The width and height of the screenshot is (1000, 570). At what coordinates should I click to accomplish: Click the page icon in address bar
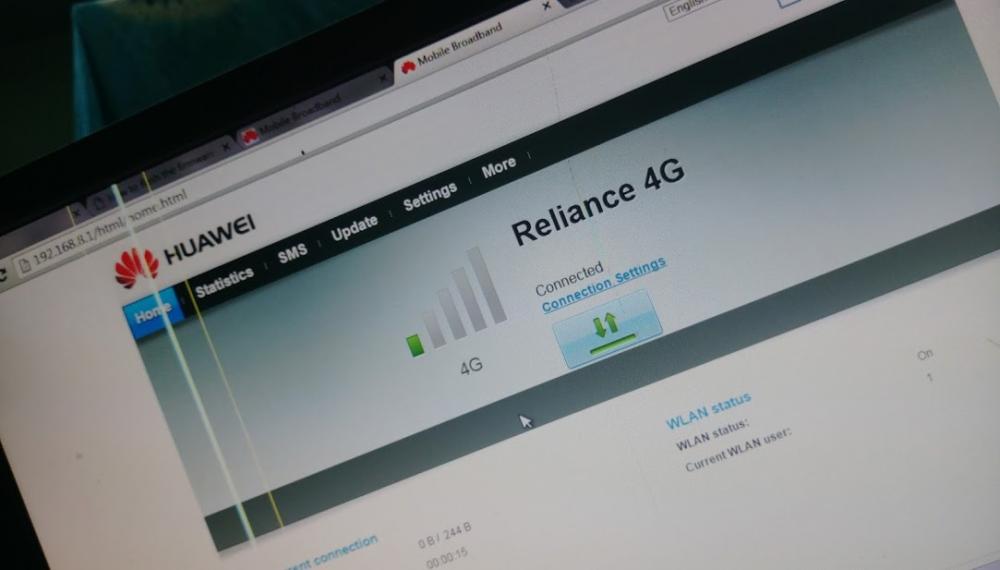tap(24, 265)
